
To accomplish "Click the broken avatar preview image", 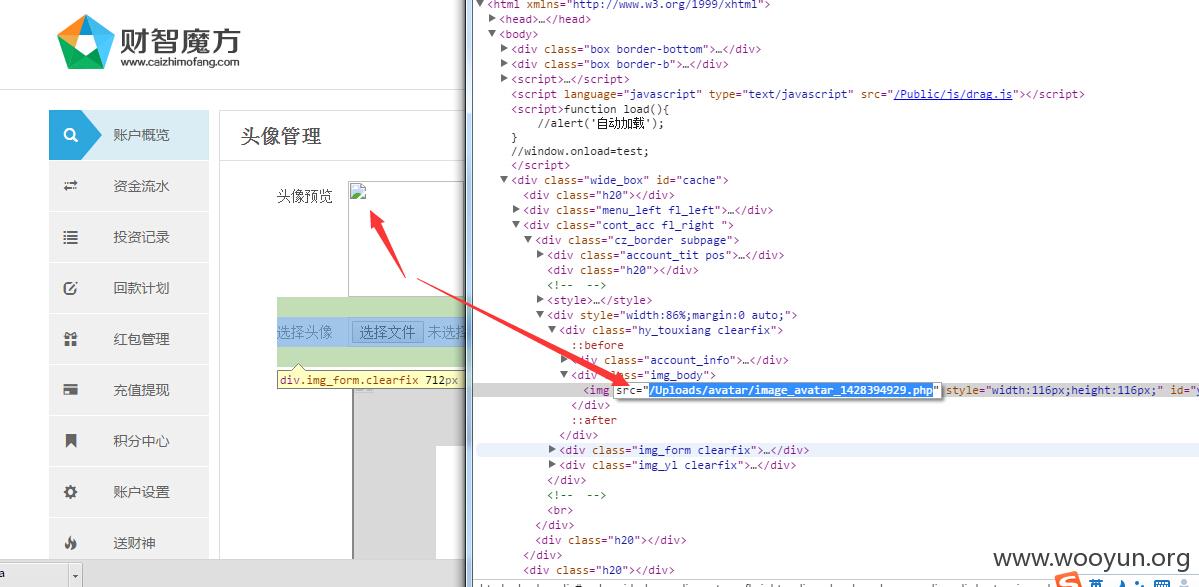I will pos(358,191).
